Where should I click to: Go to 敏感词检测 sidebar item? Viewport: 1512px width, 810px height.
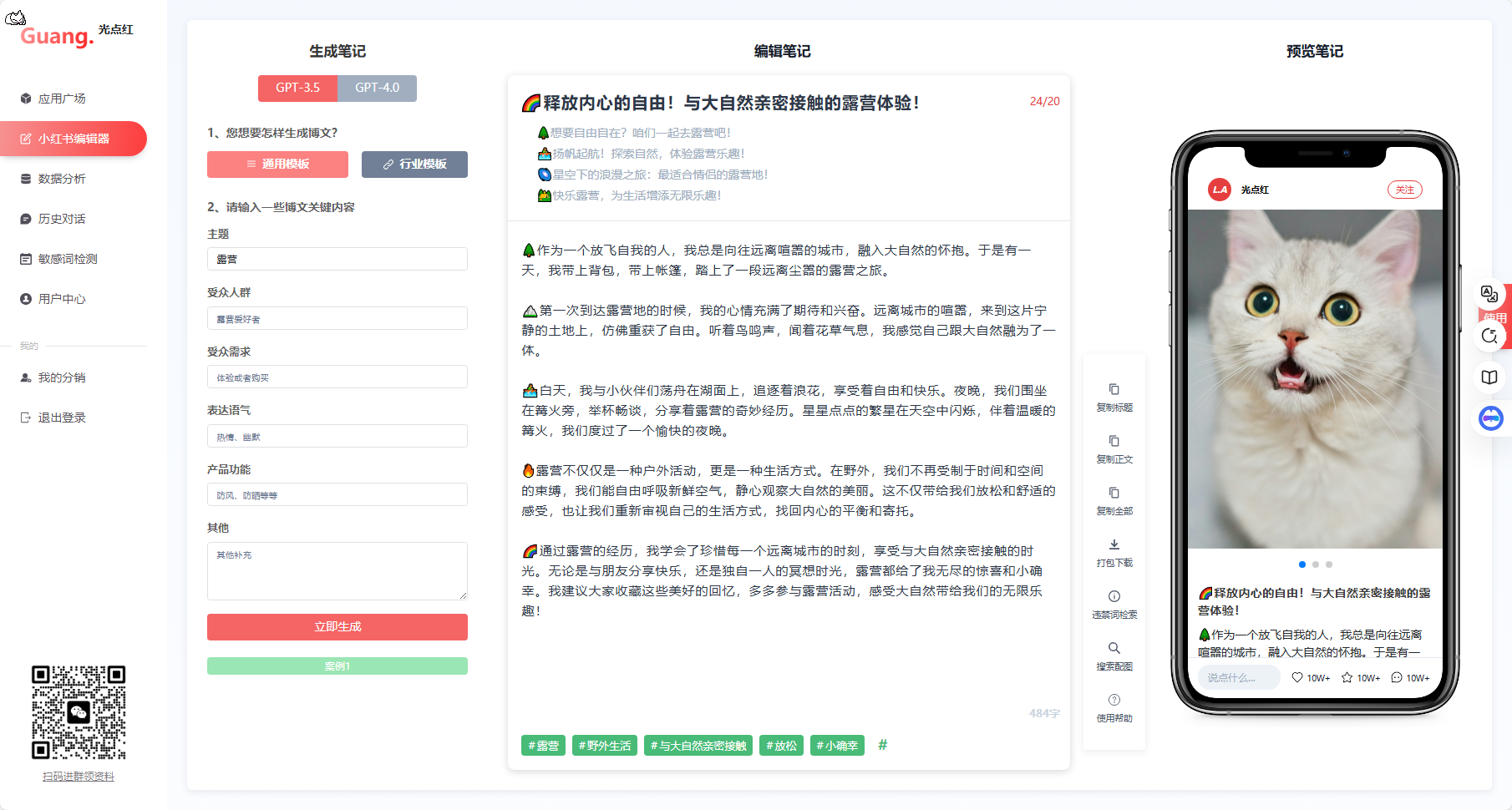click(67, 259)
